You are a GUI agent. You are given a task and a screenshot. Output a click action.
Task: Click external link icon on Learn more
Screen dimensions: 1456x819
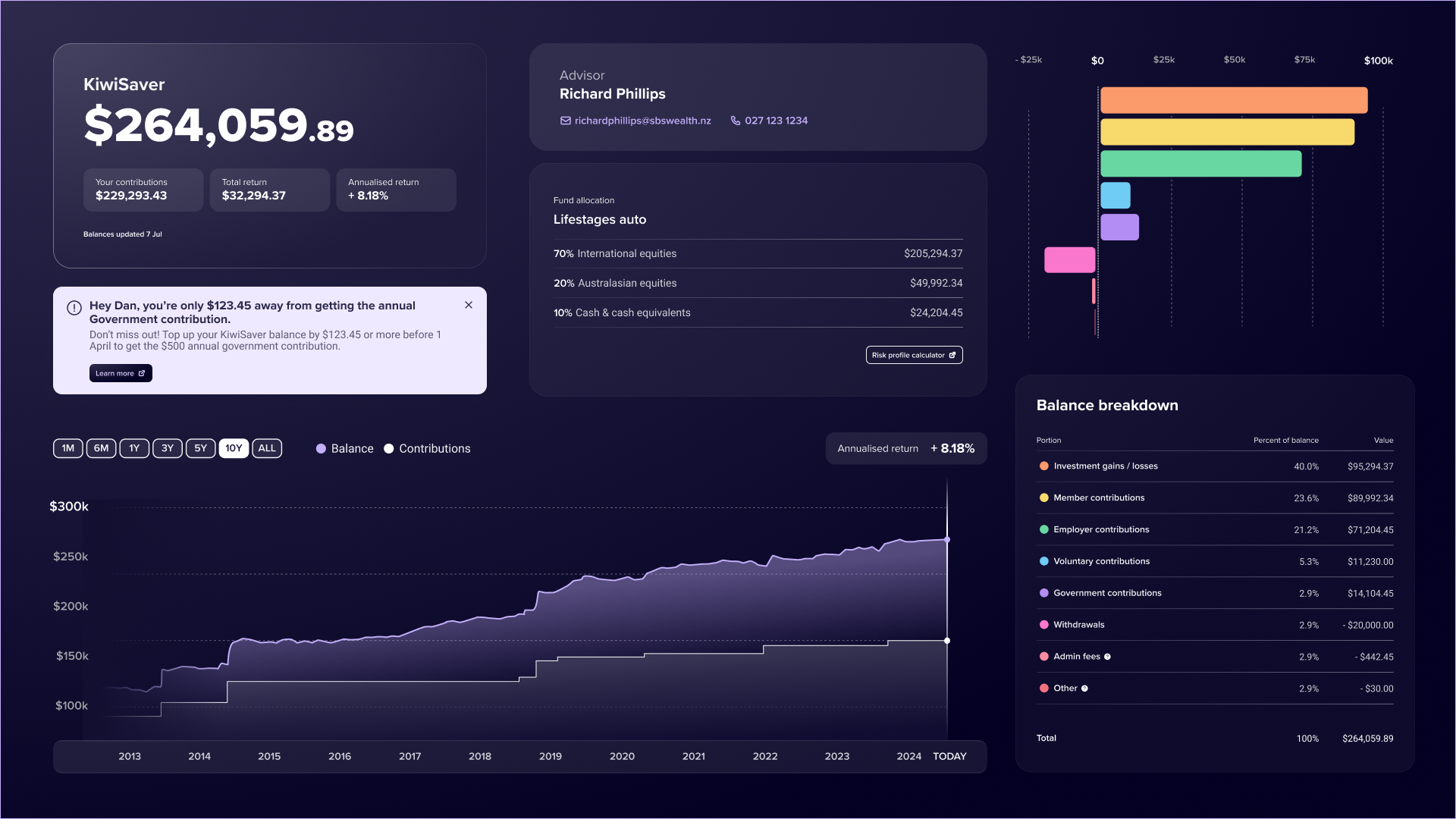[x=142, y=373]
